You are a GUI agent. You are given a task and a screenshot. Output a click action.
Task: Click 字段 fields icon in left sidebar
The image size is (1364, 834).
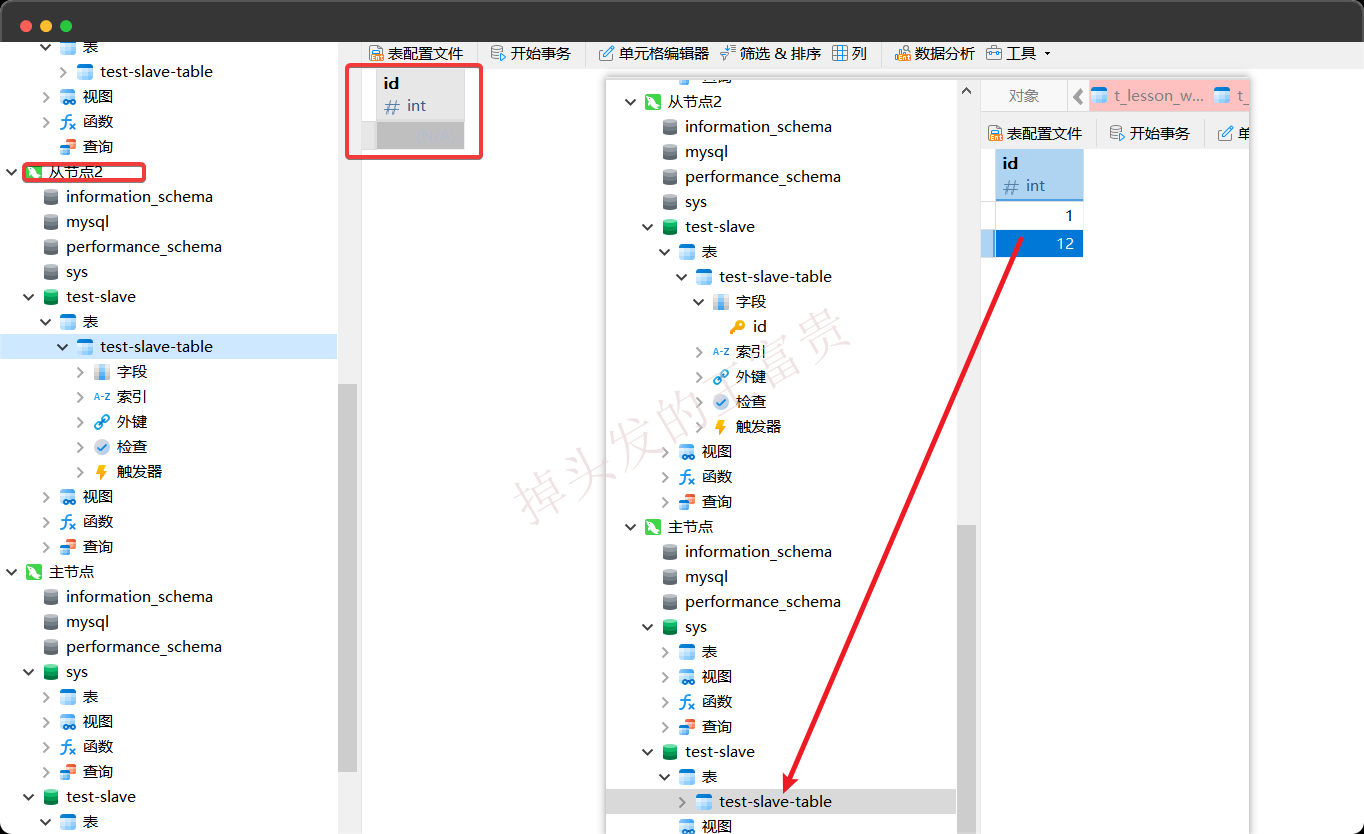(x=102, y=372)
